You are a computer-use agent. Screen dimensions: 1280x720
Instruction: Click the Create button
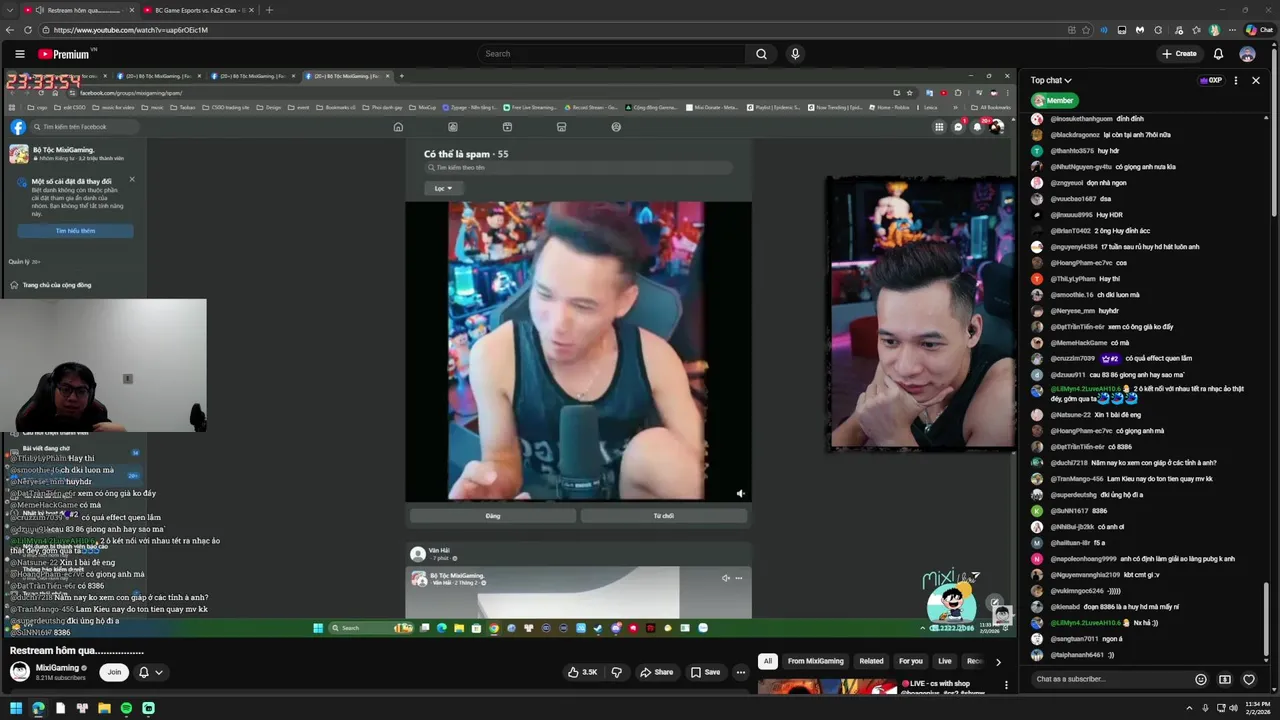point(1179,54)
